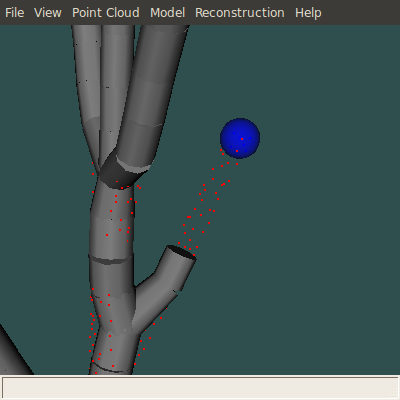The width and height of the screenshot is (400, 400).
Task: Select the blue sphere in the viewport
Action: tap(240, 138)
